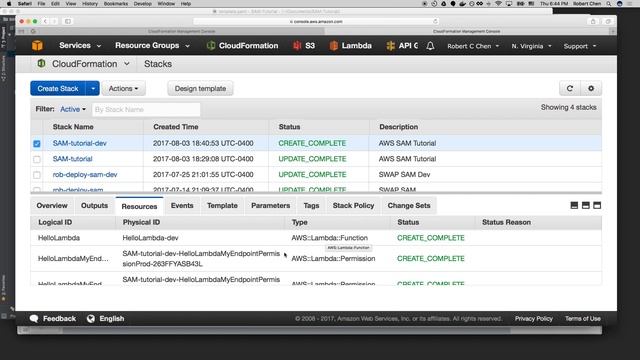
Task: Switch to the Outputs tab
Action: (x=94, y=206)
